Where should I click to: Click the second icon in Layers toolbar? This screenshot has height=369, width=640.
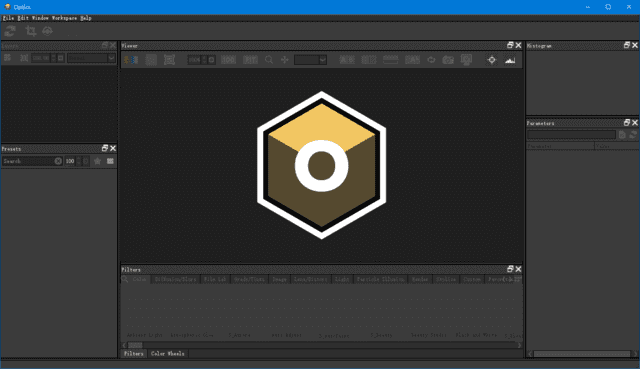click(24, 58)
